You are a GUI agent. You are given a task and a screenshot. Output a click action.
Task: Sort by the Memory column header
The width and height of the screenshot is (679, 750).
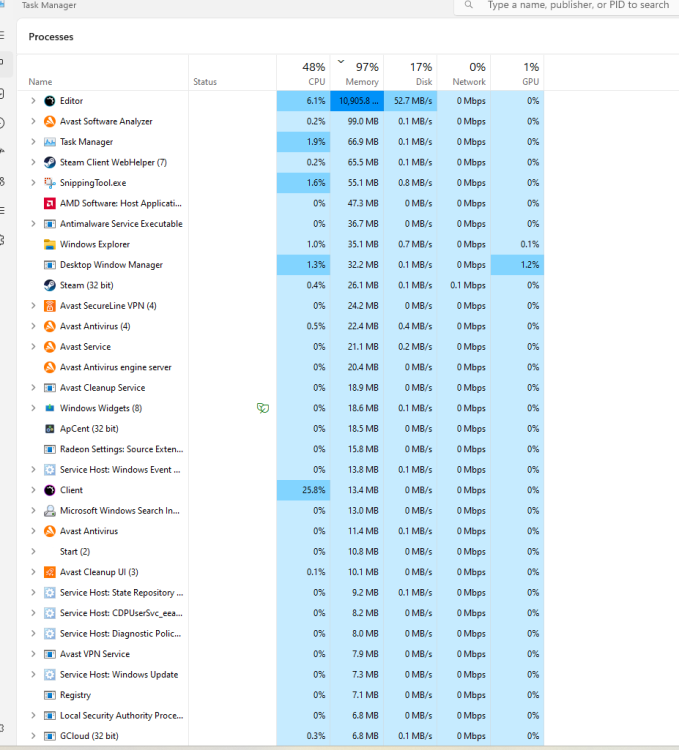pyautogui.click(x=357, y=73)
